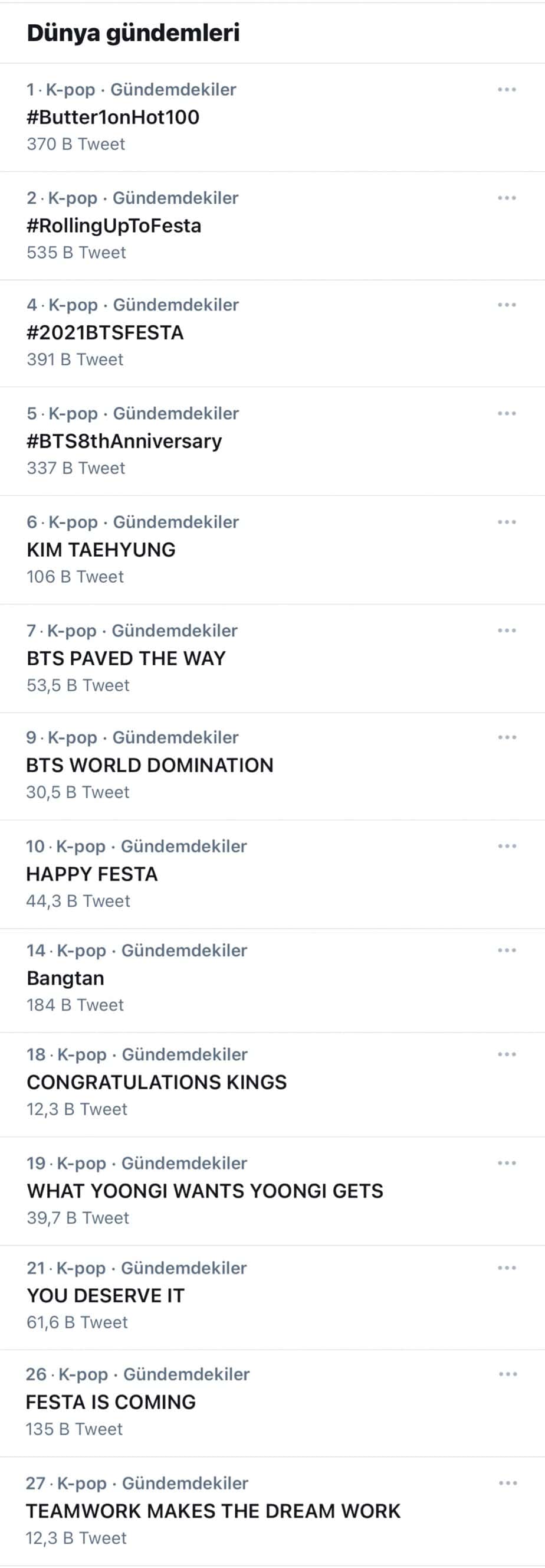Open the ellipsis menu for KIM TAEHYUNG

point(507,522)
